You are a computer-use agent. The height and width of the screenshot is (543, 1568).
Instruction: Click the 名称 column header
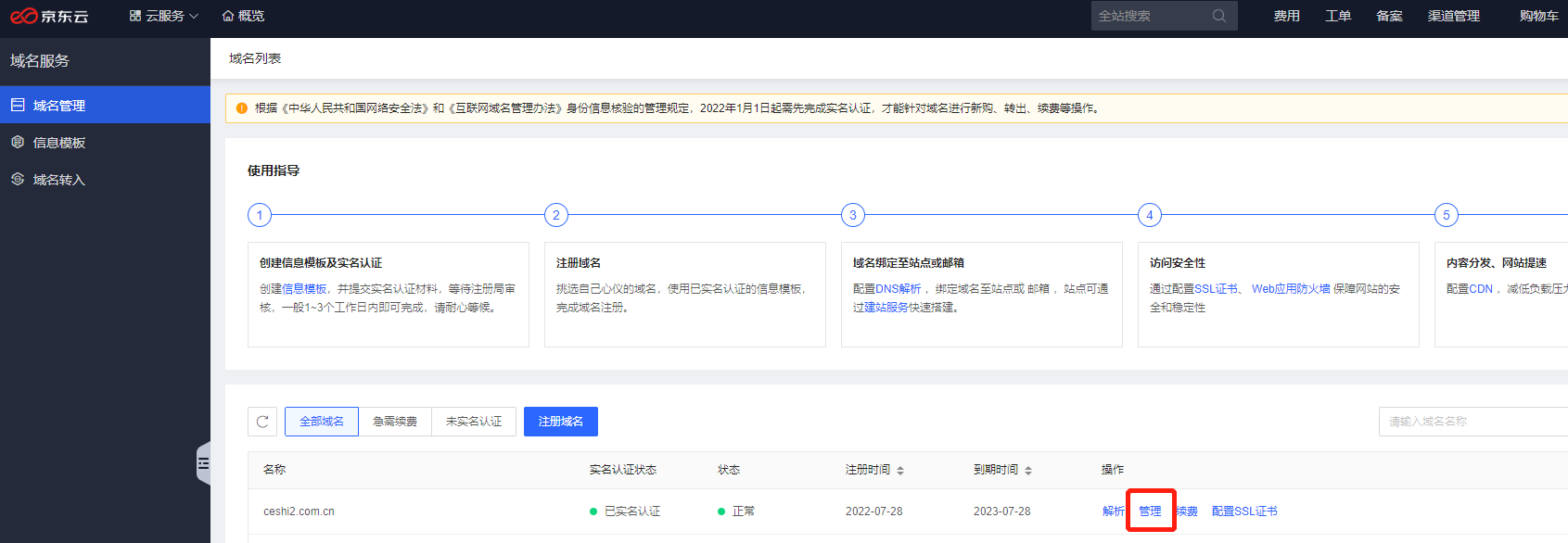pos(274,470)
